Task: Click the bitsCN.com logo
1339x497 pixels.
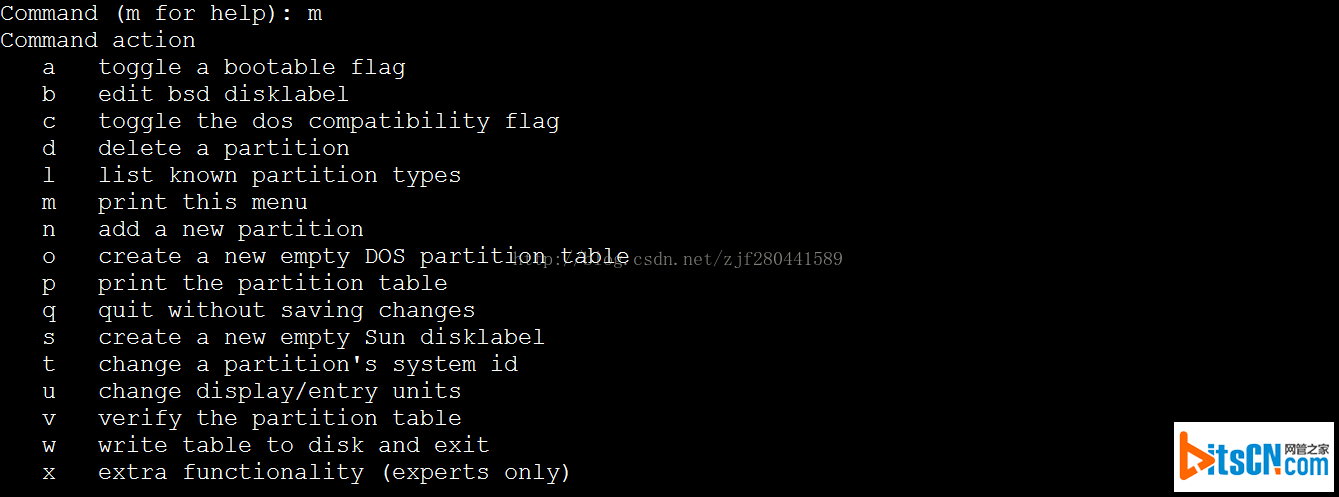Action: 1254,457
